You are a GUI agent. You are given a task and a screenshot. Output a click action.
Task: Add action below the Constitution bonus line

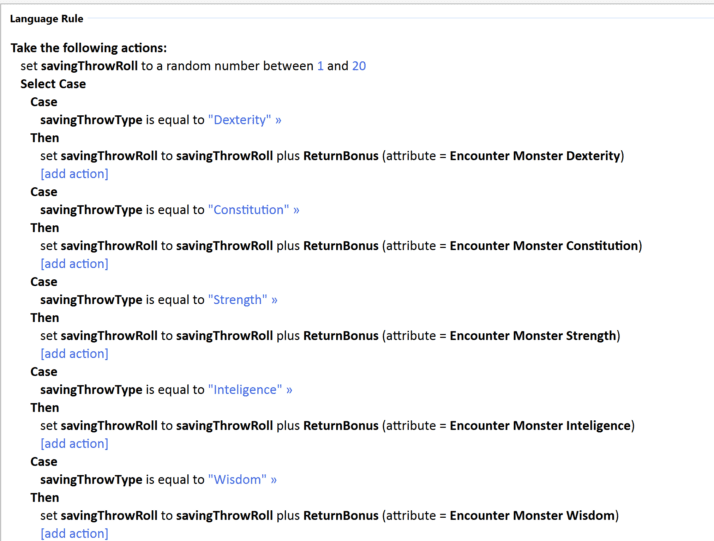click(x=74, y=264)
